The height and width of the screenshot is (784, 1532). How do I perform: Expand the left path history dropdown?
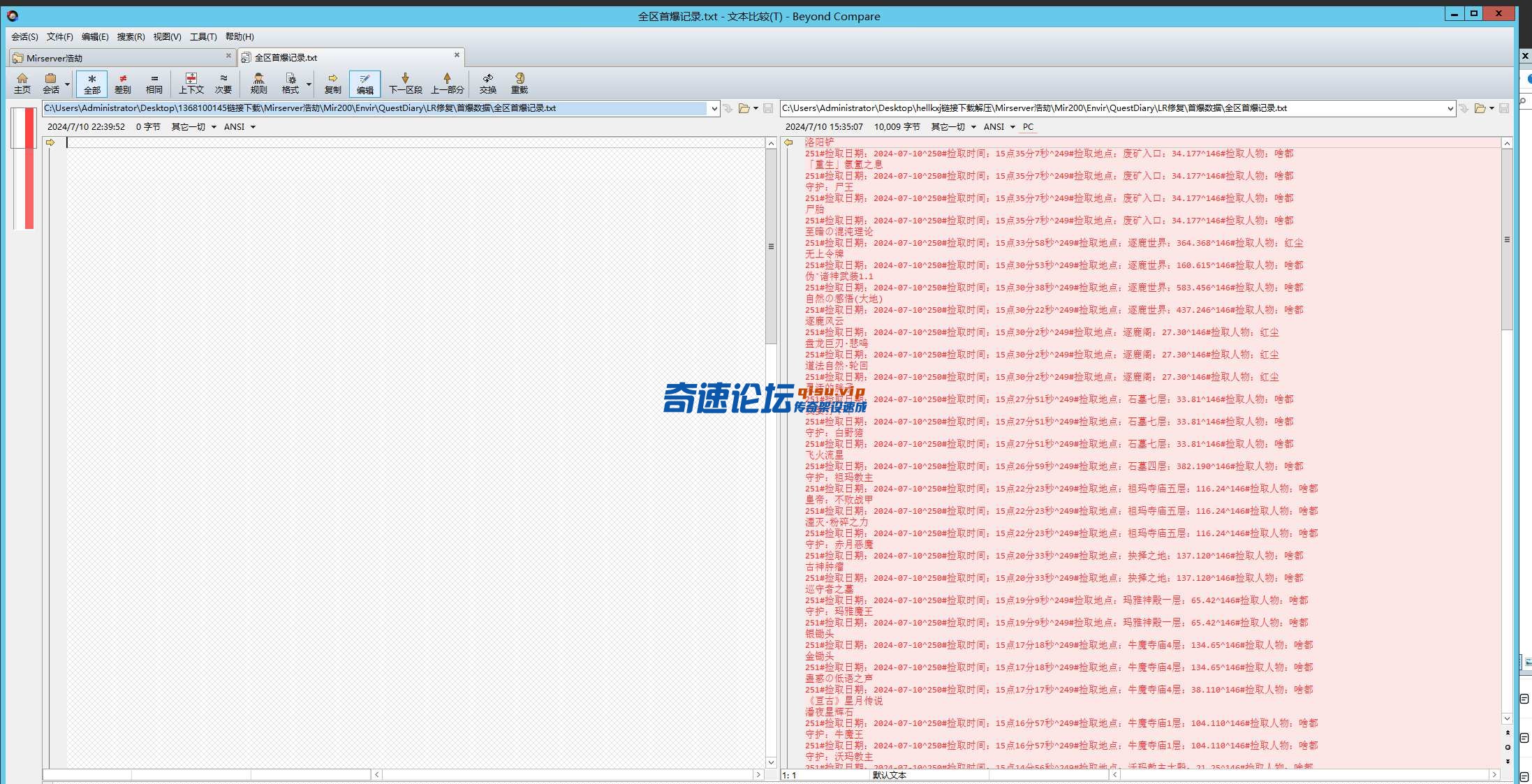(714, 108)
